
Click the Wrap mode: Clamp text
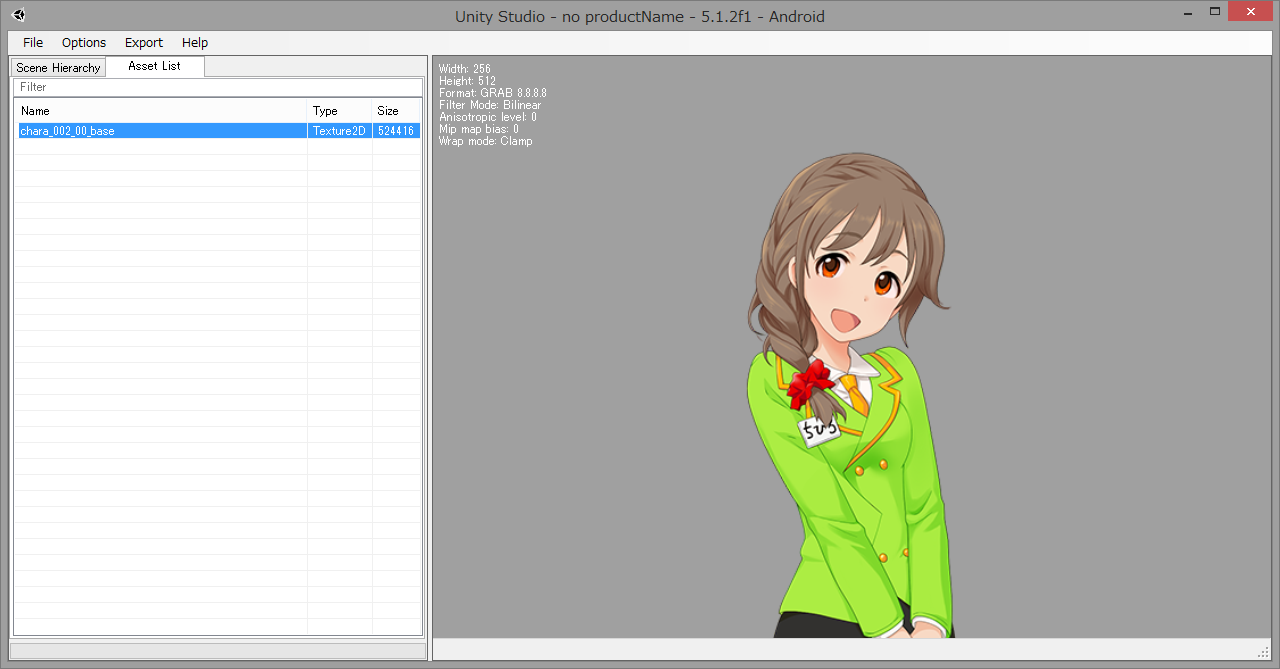pyautogui.click(x=485, y=141)
